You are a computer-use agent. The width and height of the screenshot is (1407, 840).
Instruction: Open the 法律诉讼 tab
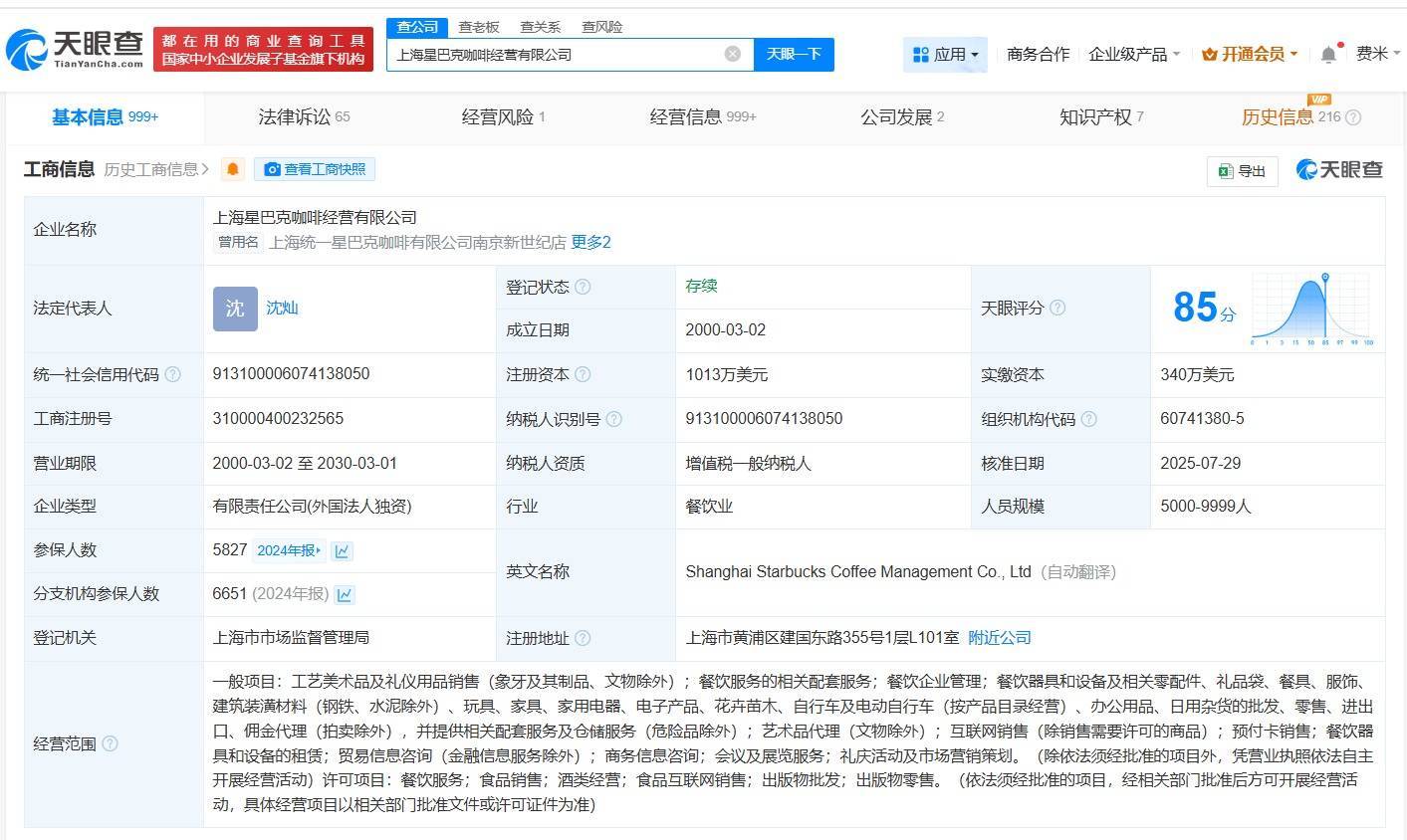click(x=304, y=117)
